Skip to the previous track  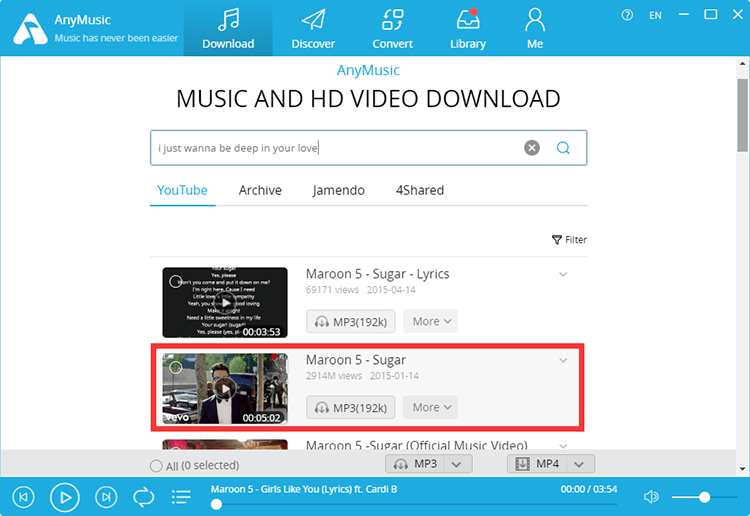click(x=23, y=497)
